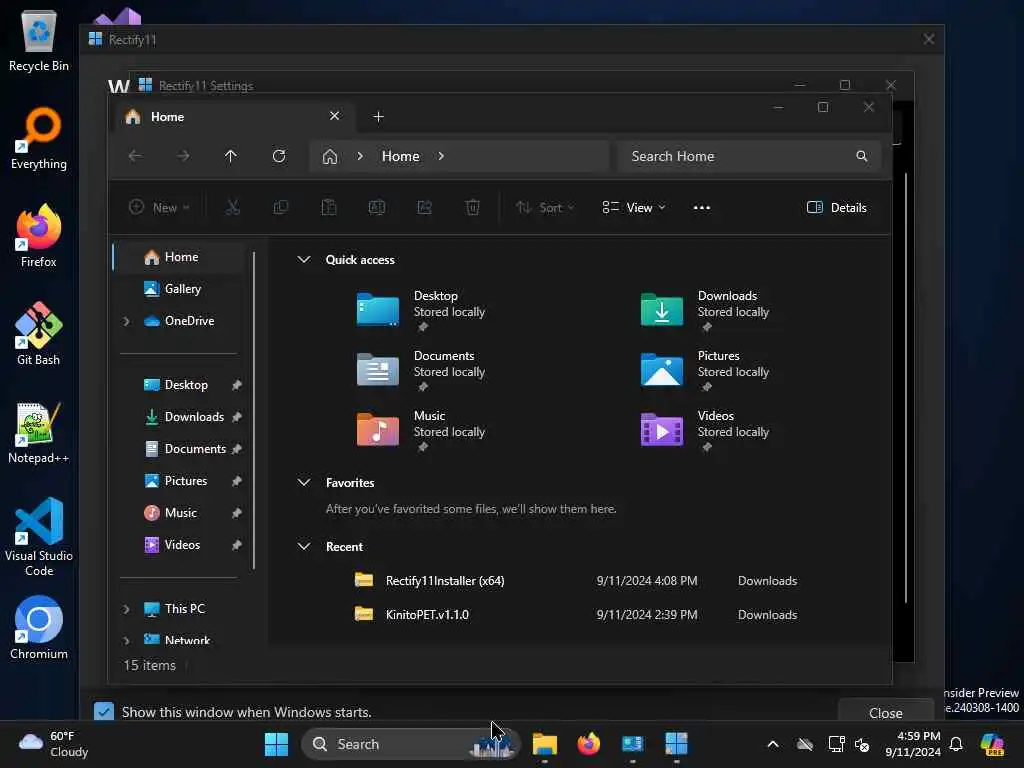Collapse the Recent section
The height and width of the screenshot is (768, 1024).
[x=304, y=547]
